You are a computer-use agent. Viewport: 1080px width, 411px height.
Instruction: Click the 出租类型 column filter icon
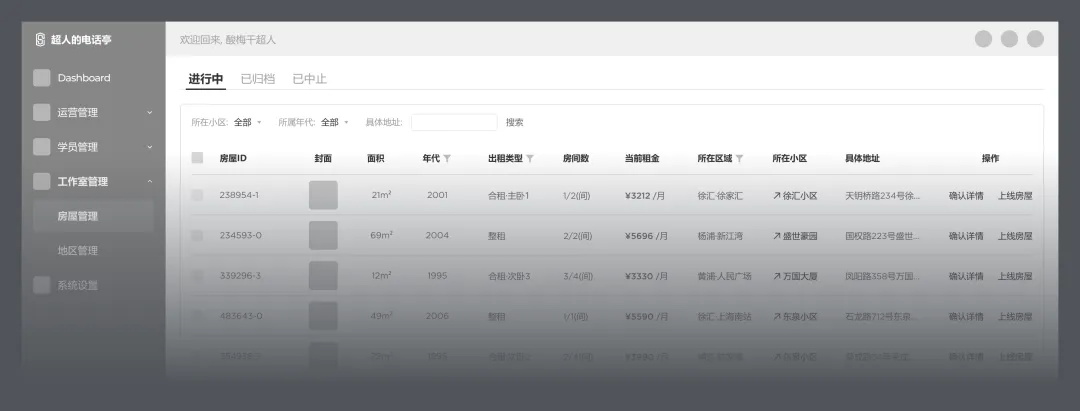click(530, 158)
